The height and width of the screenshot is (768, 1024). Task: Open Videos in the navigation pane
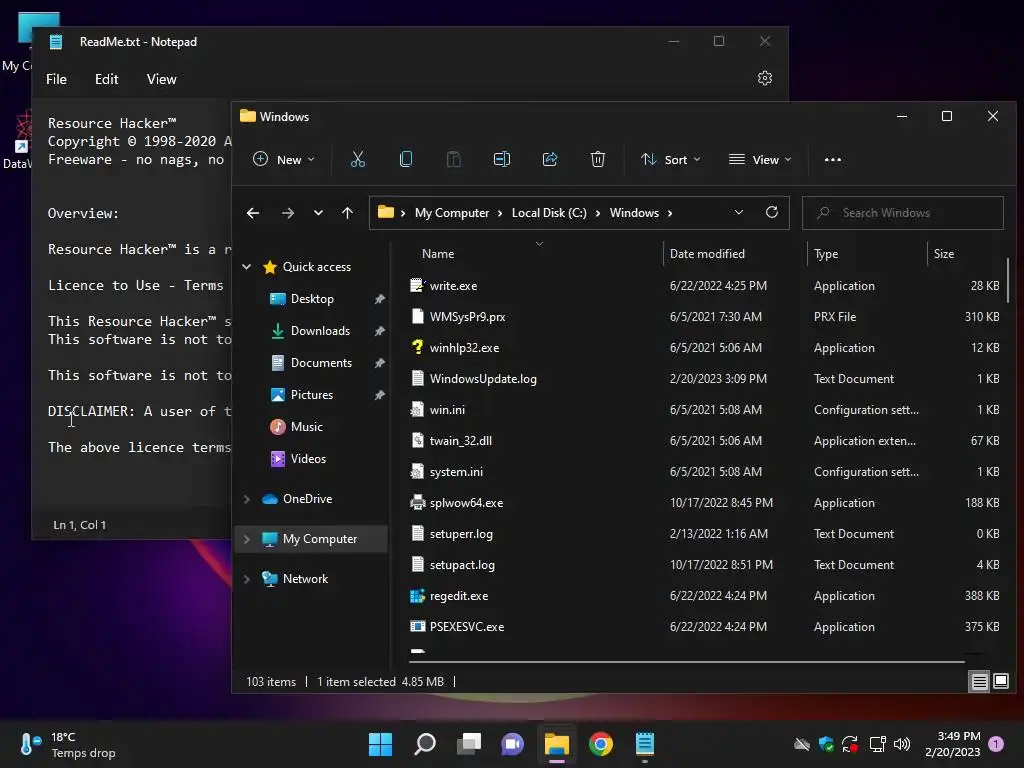pos(308,458)
